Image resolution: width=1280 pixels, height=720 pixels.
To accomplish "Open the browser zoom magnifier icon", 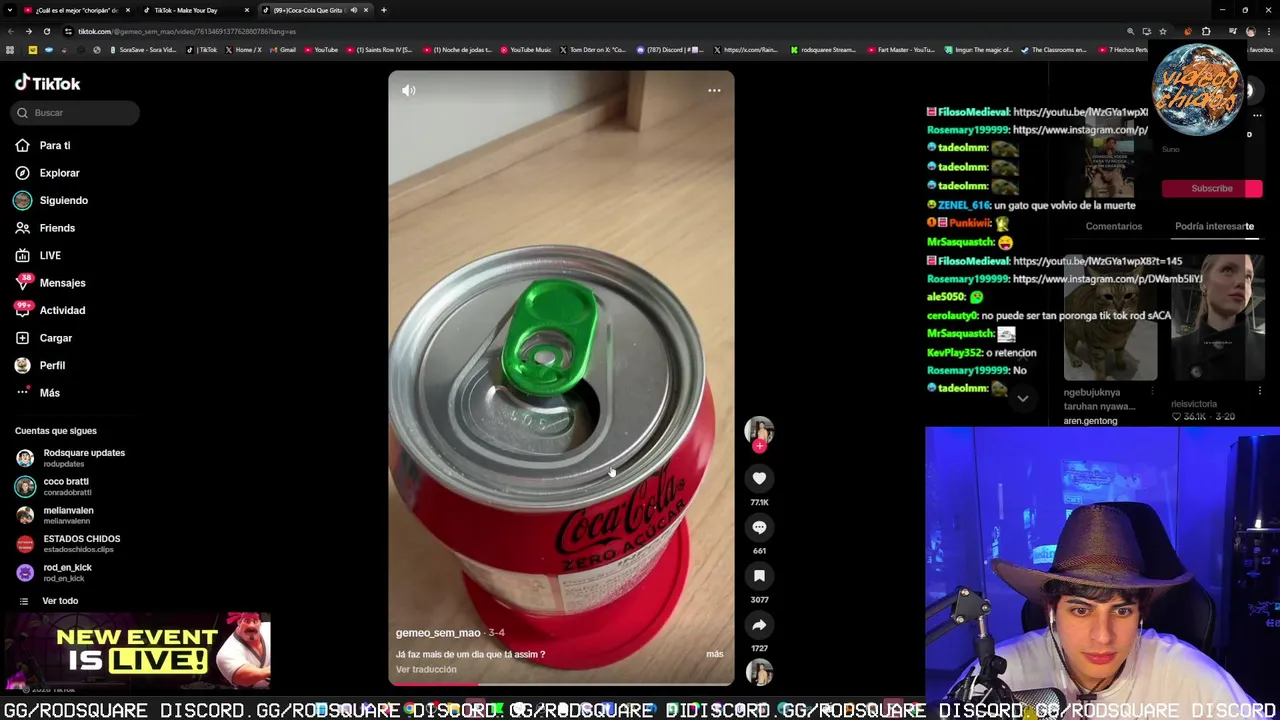I will (1131, 31).
